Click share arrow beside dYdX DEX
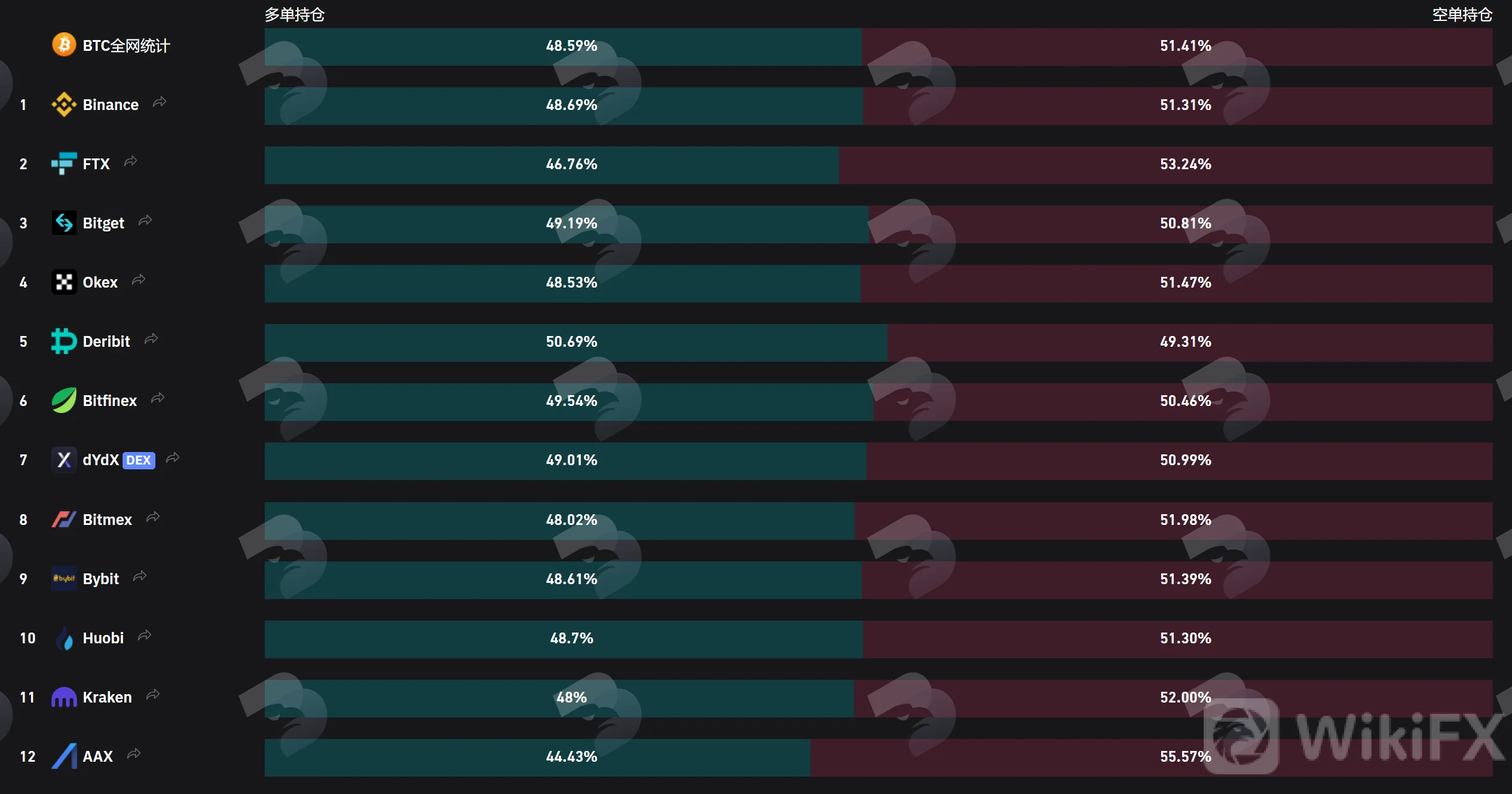This screenshot has width=1512, height=794. pyautogui.click(x=173, y=458)
